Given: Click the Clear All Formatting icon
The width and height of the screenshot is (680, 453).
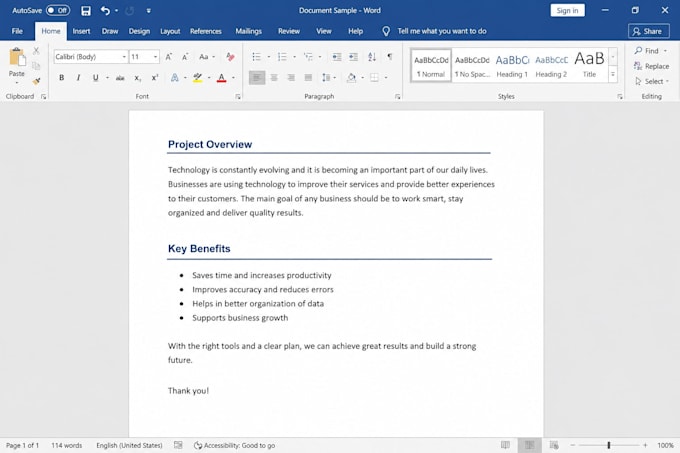Looking at the screenshot, I should click(230, 57).
